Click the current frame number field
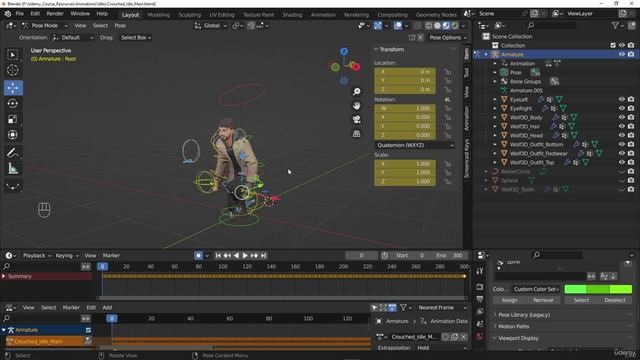Image resolution: width=640 pixels, height=360 pixels. (361, 256)
